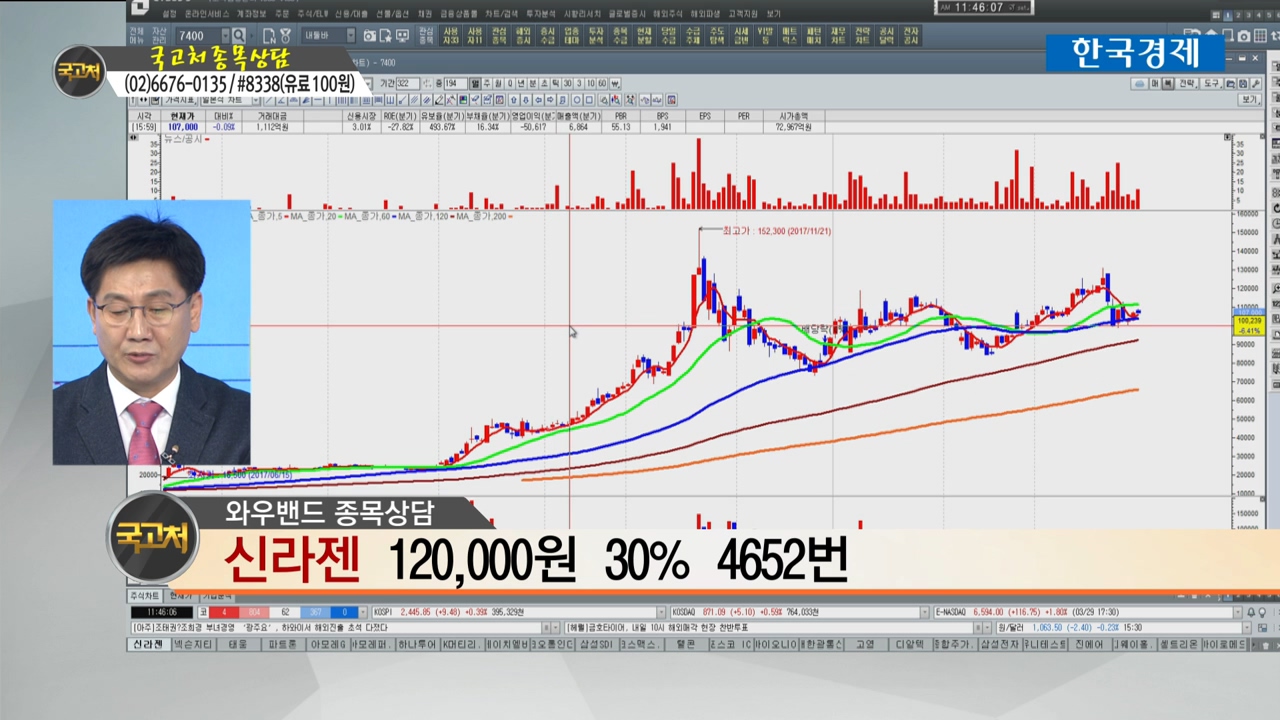Select the 주 weekly period toggle
1280x720 pixels.
[487, 84]
